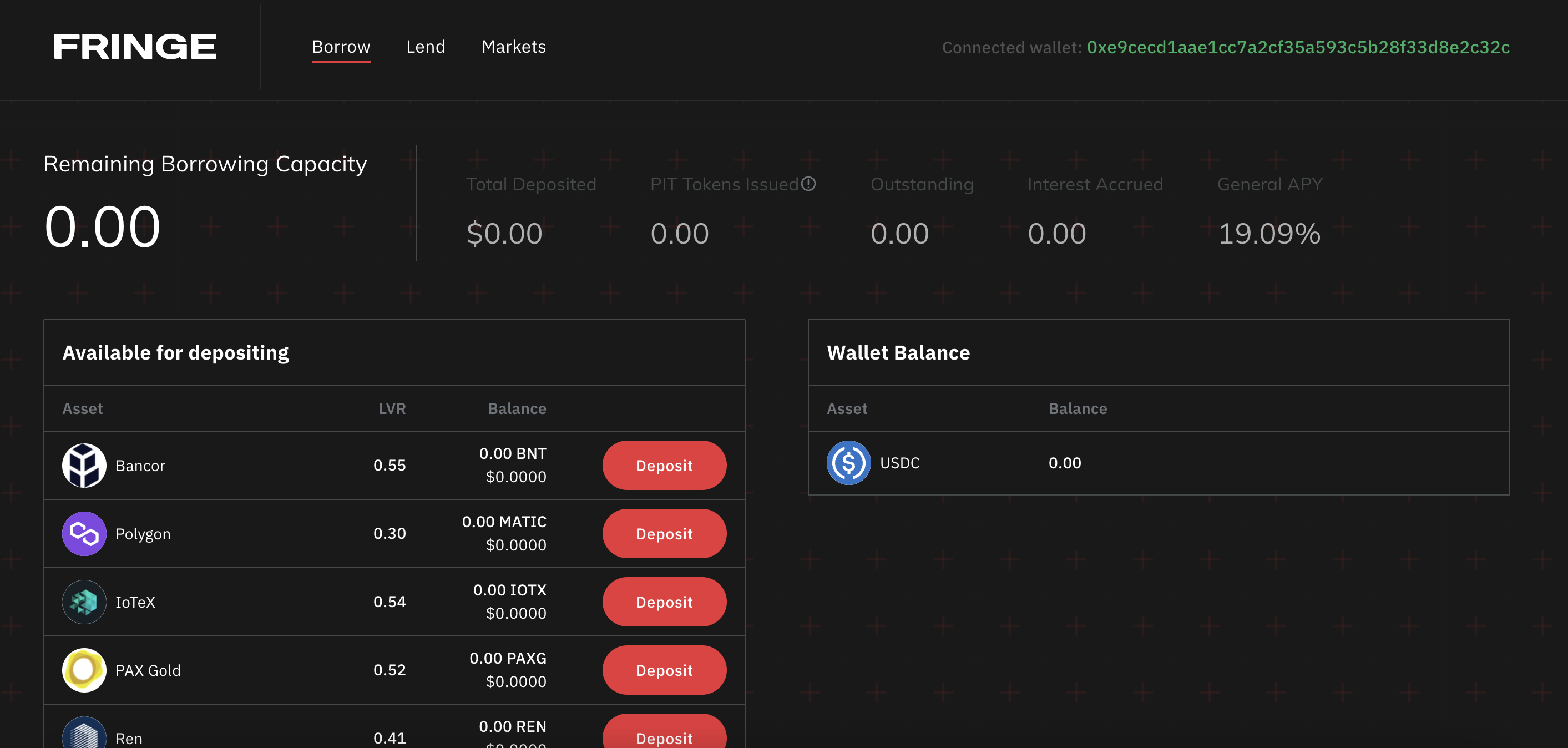Image resolution: width=1568 pixels, height=748 pixels.
Task: Click the PAX Gold token icon
Action: pos(84,670)
